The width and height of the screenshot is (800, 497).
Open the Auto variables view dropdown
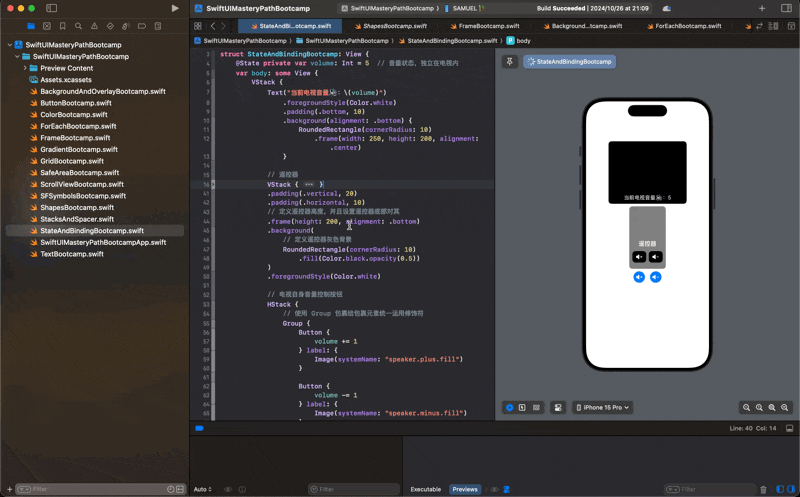(203, 489)
